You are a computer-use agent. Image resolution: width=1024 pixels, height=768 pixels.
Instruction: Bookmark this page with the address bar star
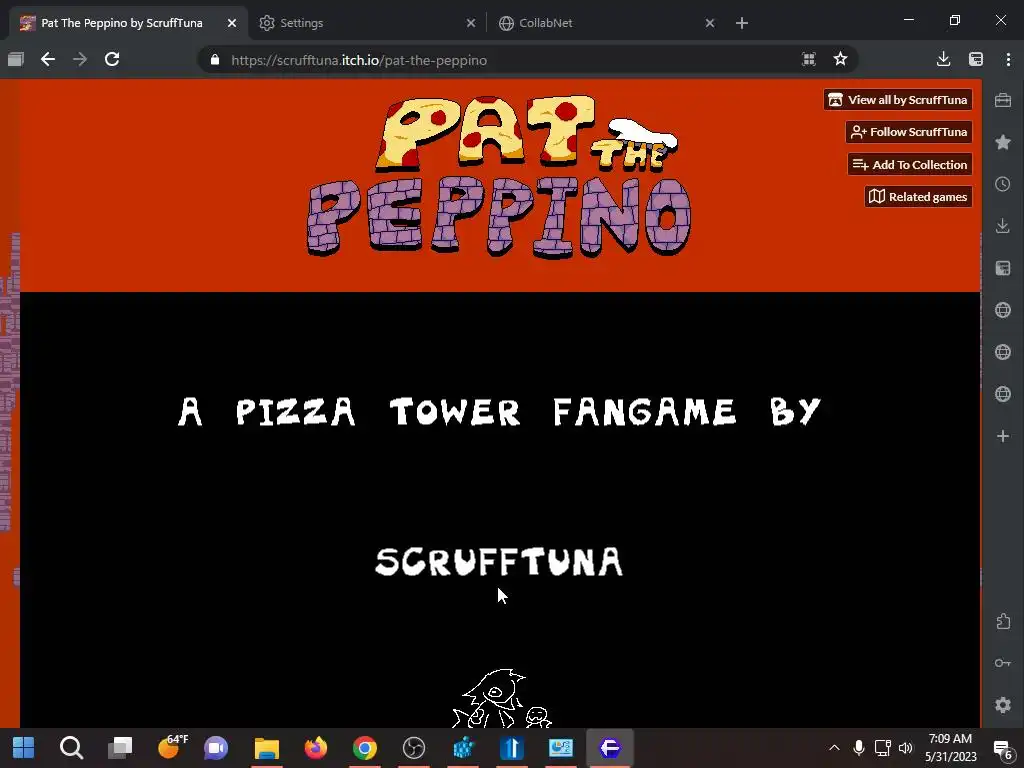click(x=840, y=59)
